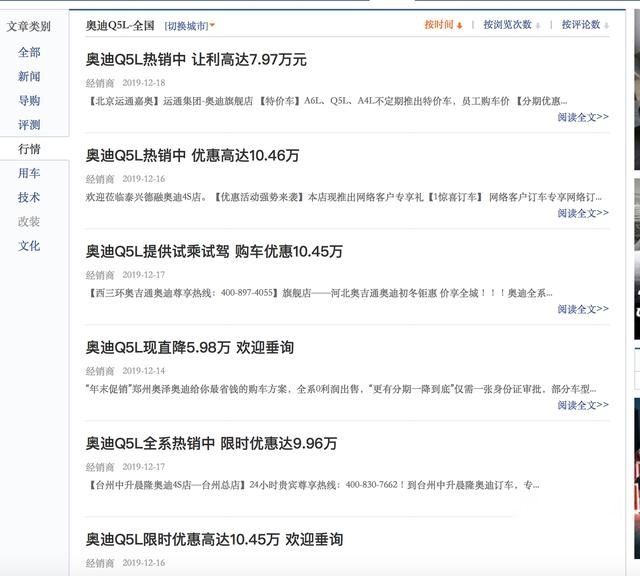Sort articles by 按时间
Viewport: 640px width, 576px height.
coord(443,25)
